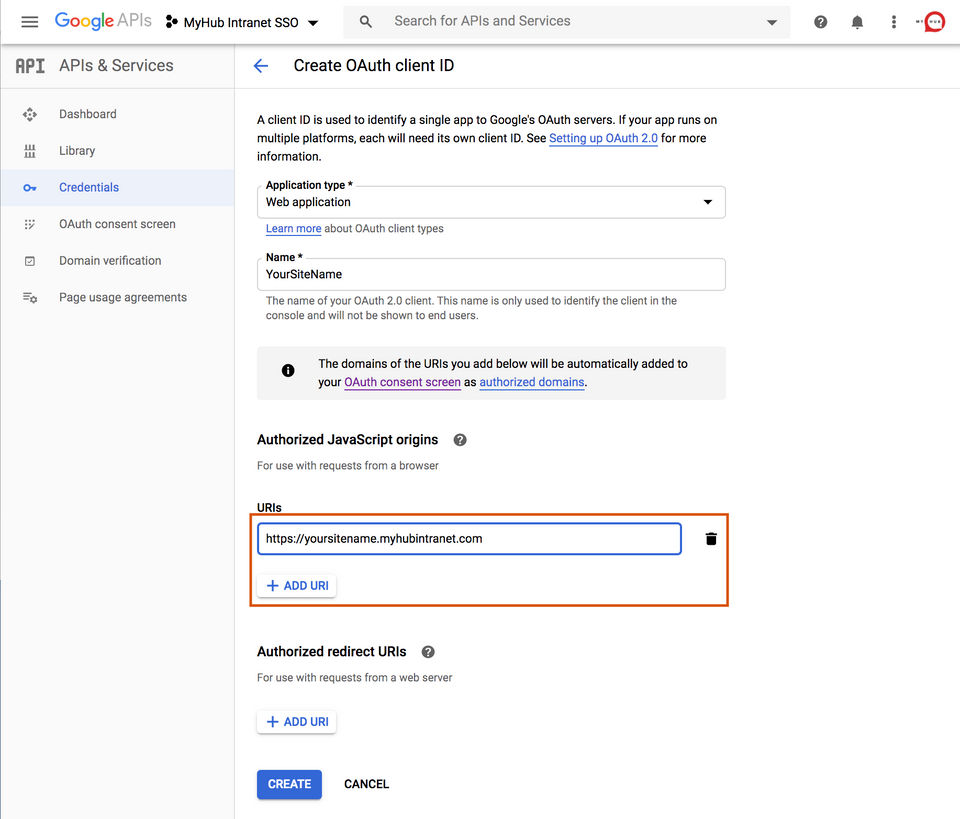Image resolution: width=960 pixels, height=819 pixels.
Task: Click help icon beside Authorized redirect URIs
Action: click(428, 652)
